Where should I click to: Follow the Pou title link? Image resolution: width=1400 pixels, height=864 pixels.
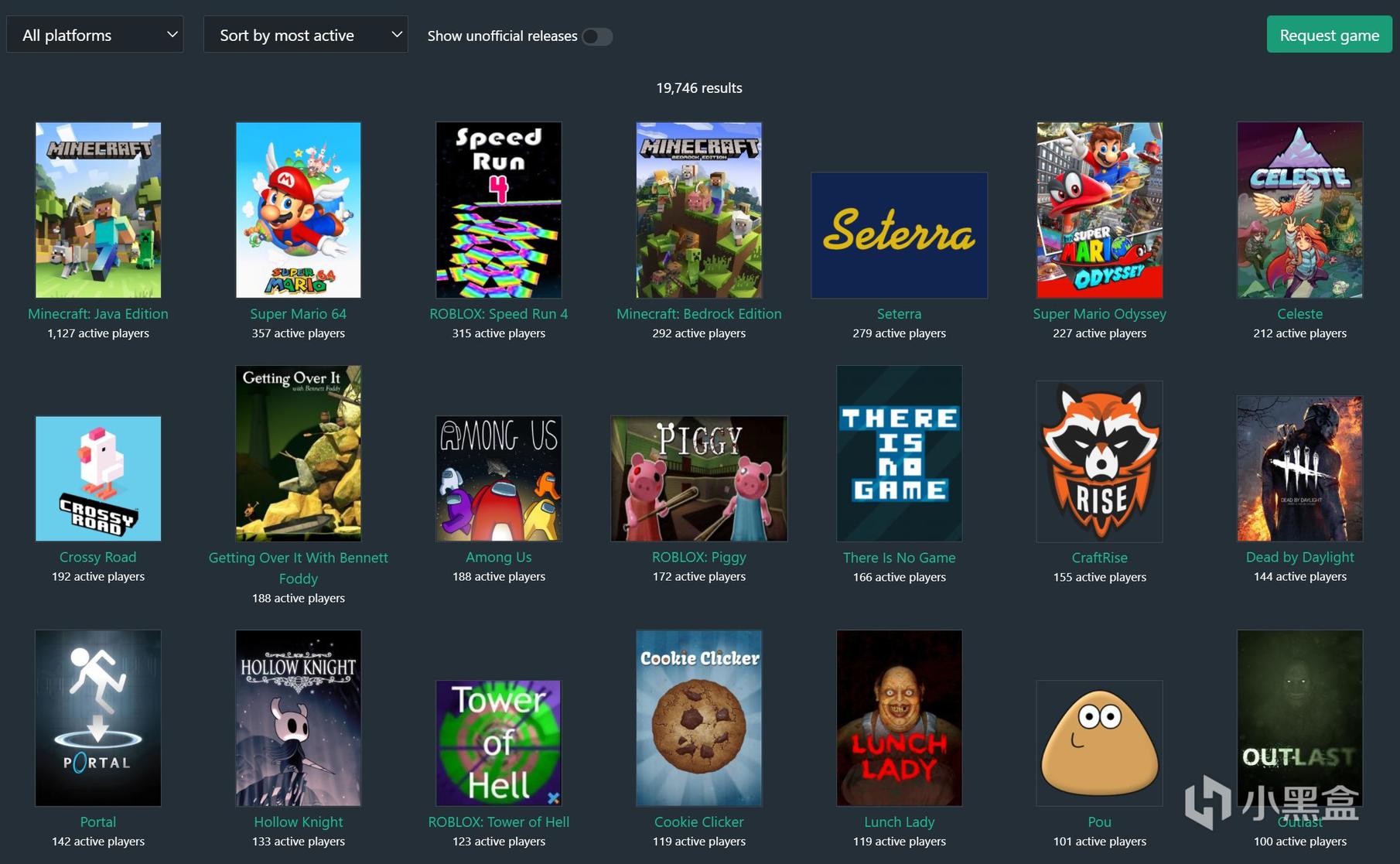click(1100, 822)
